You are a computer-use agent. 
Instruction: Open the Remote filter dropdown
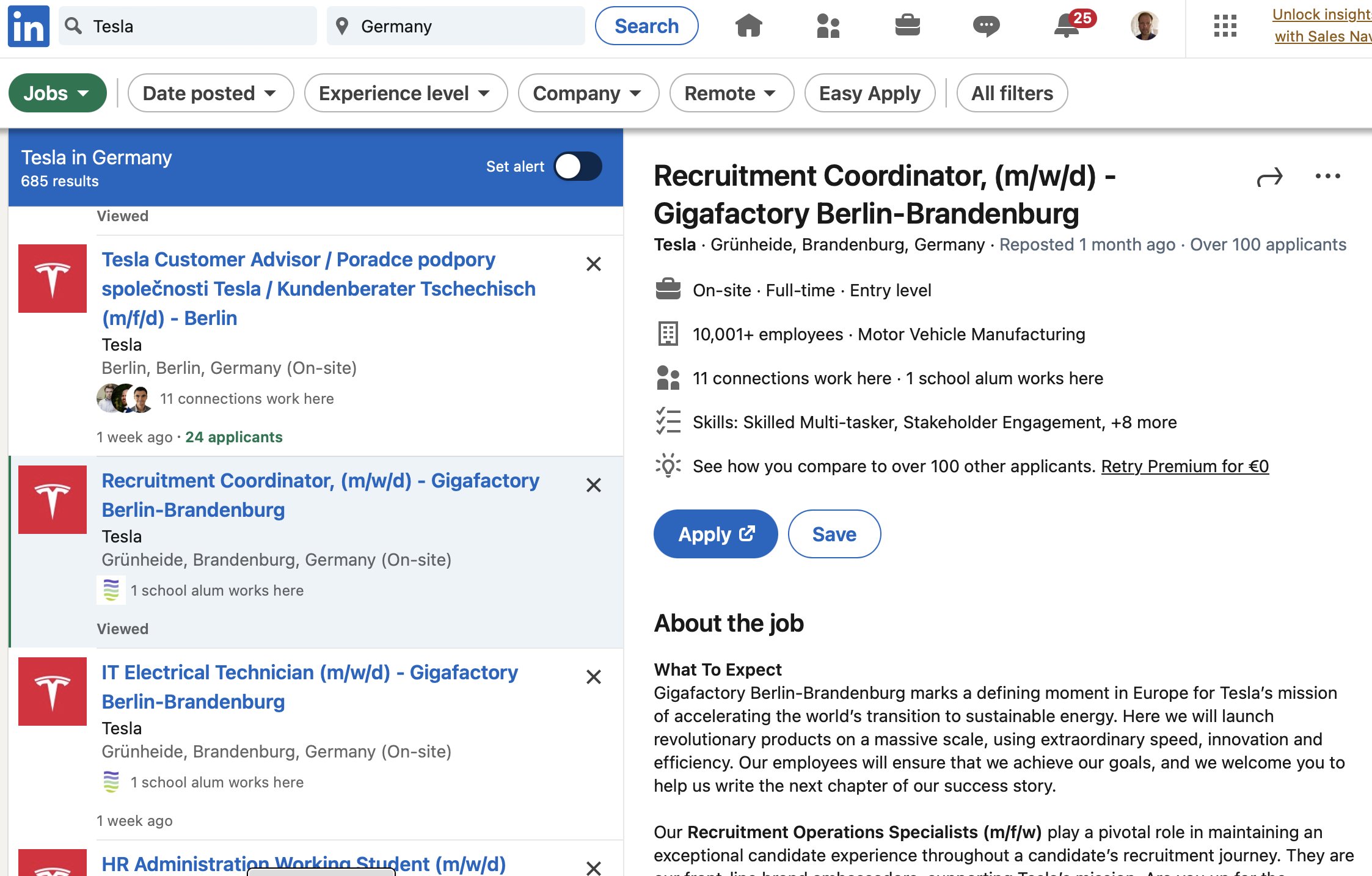tap(731, 93)
